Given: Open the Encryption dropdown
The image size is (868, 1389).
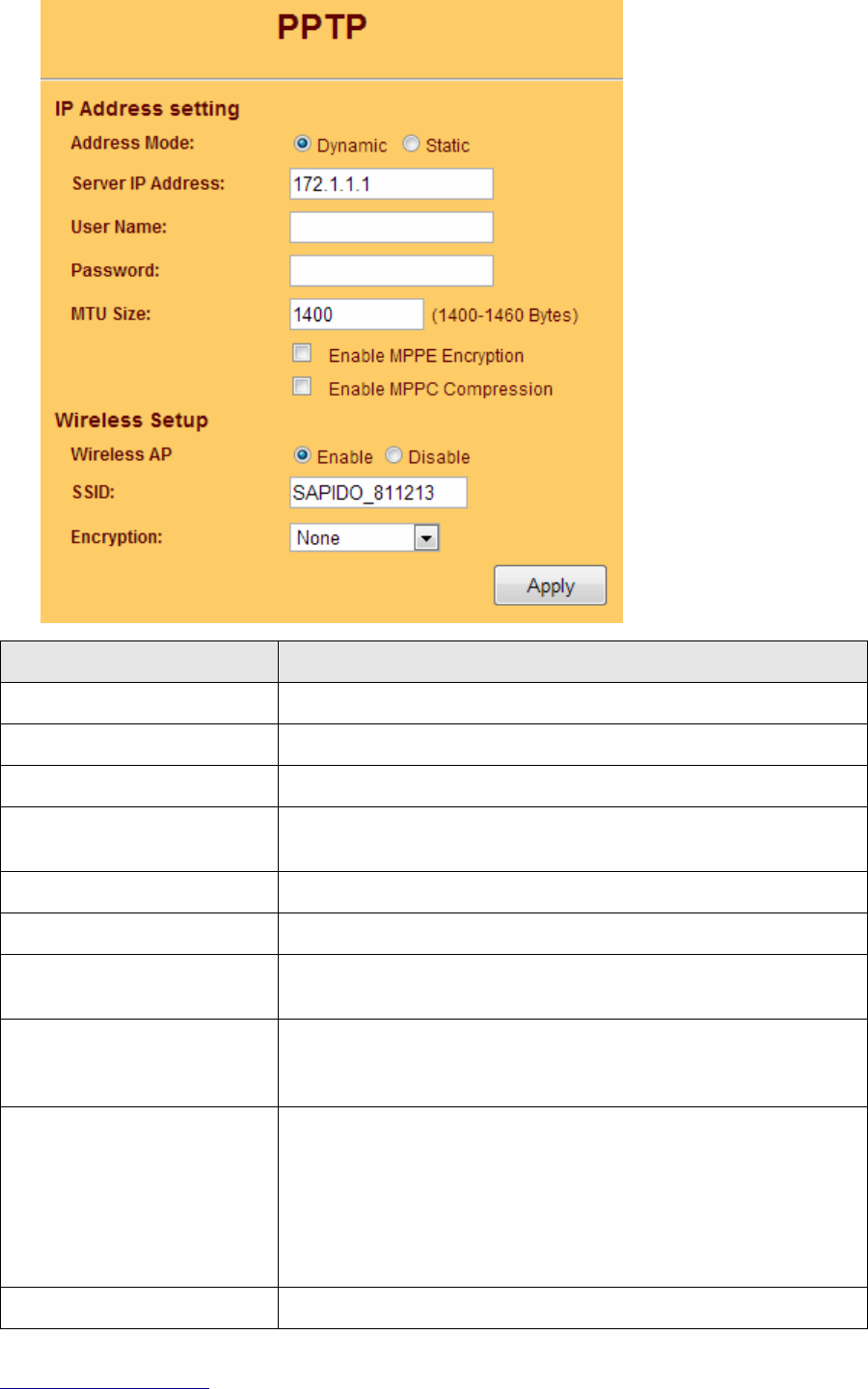Looking at the screenshot, I should [x=365, y=537].
